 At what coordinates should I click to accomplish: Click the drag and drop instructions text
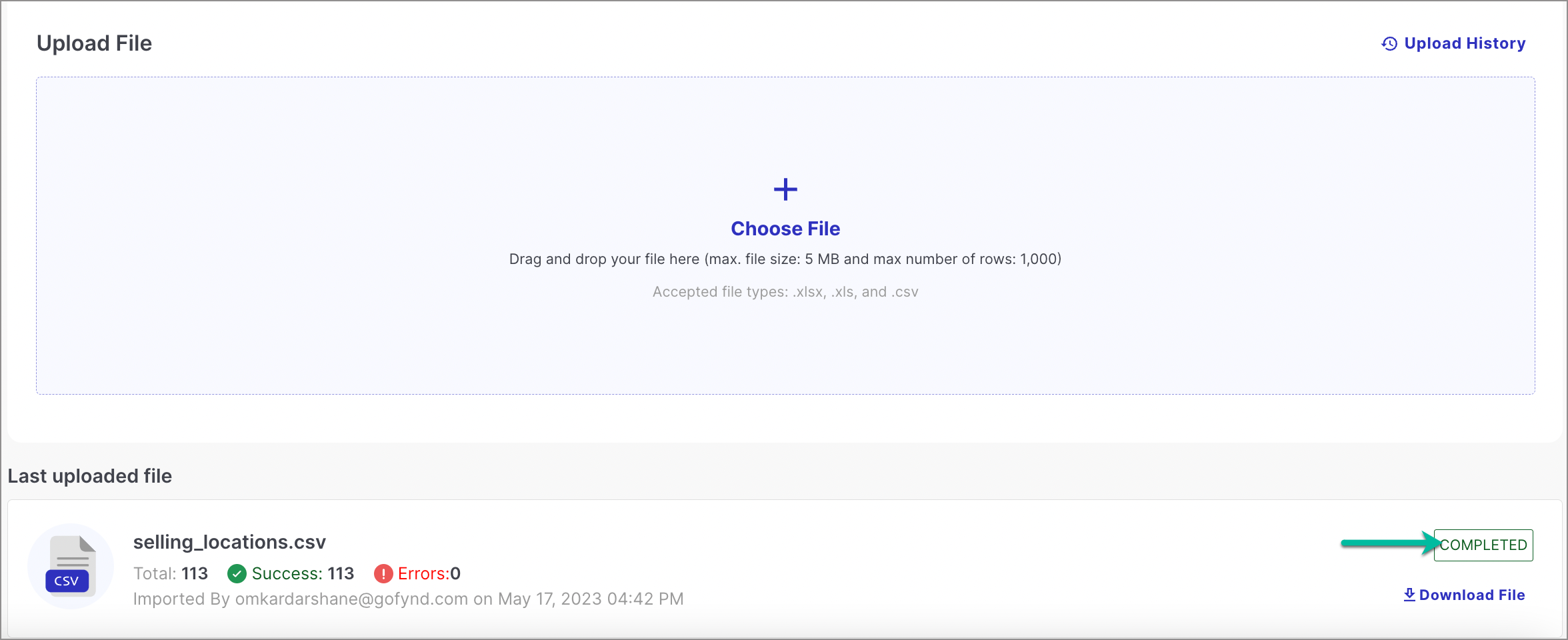click(785, 259)
